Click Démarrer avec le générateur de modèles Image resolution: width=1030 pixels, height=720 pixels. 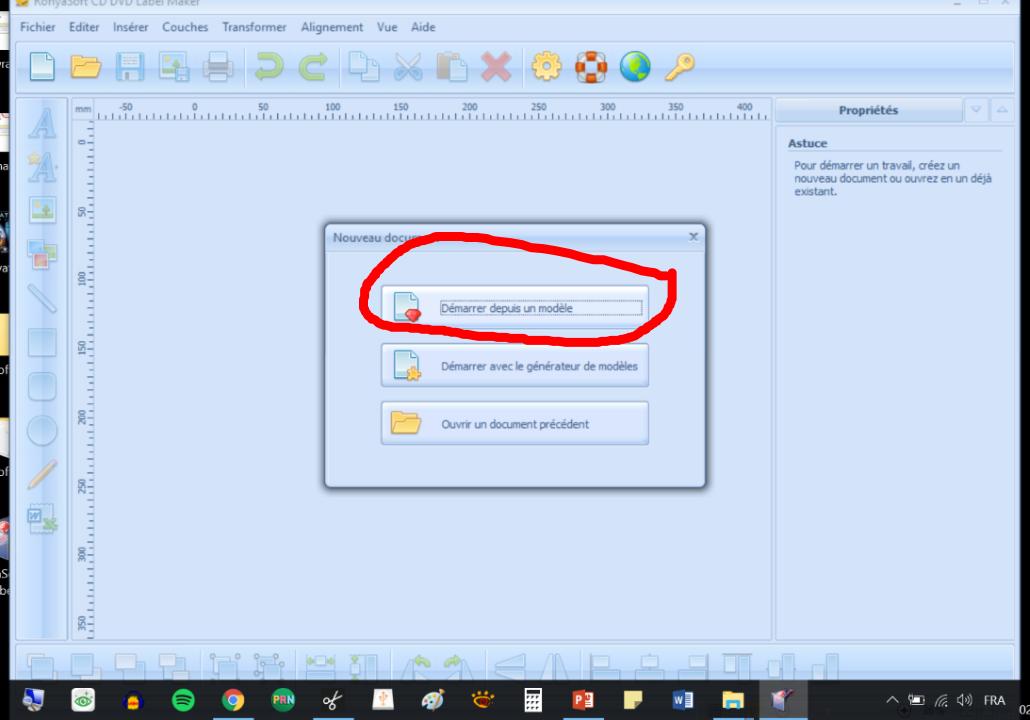[515, 365]
